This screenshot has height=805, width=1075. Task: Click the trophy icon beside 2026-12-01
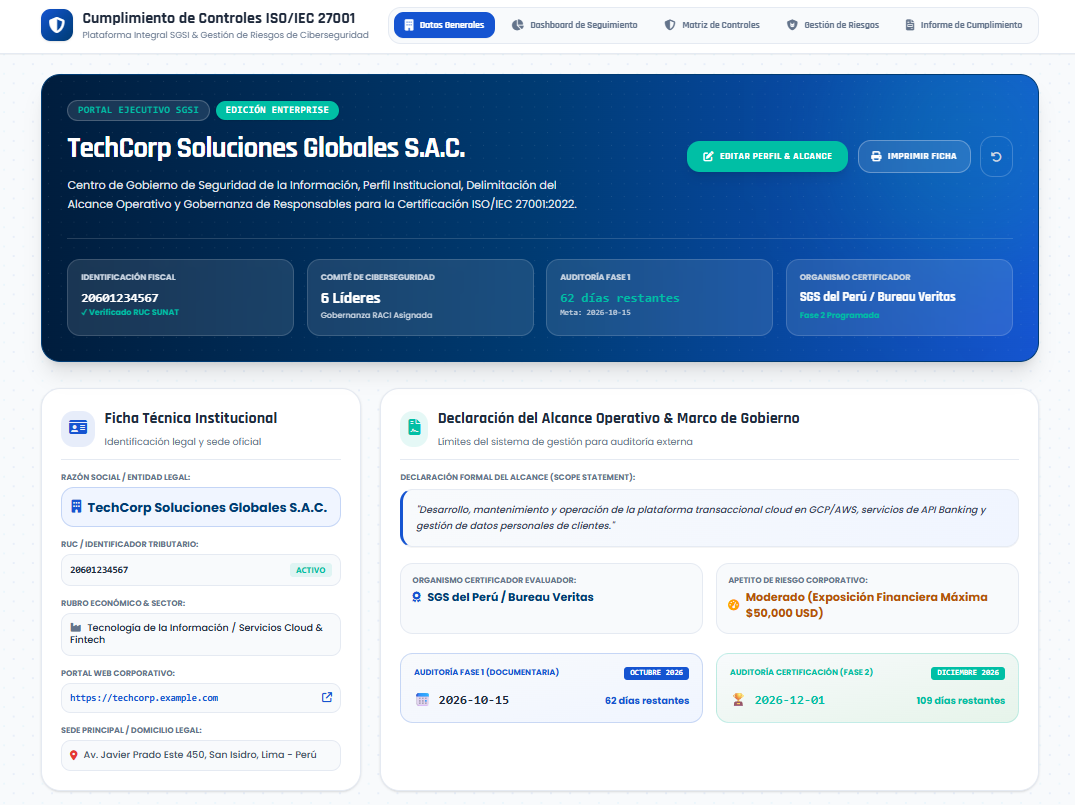(x=738, y=699)
